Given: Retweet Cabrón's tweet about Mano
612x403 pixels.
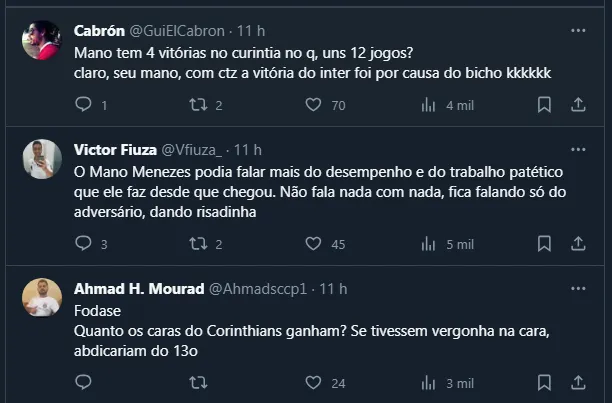Looking at the screenshot, I should click(198, 104).
